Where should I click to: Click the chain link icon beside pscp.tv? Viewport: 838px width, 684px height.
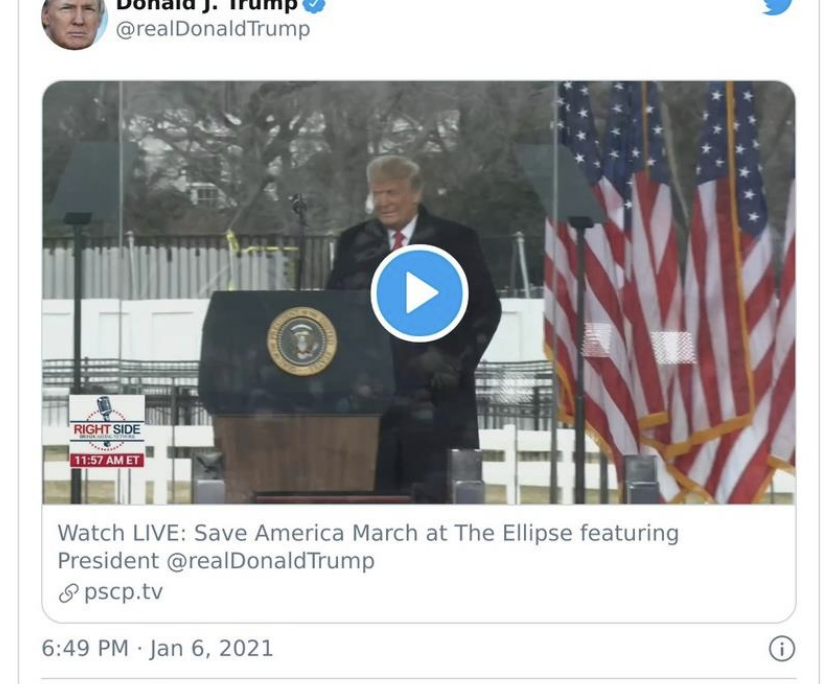pyautogui.click(x=68, y=593)
